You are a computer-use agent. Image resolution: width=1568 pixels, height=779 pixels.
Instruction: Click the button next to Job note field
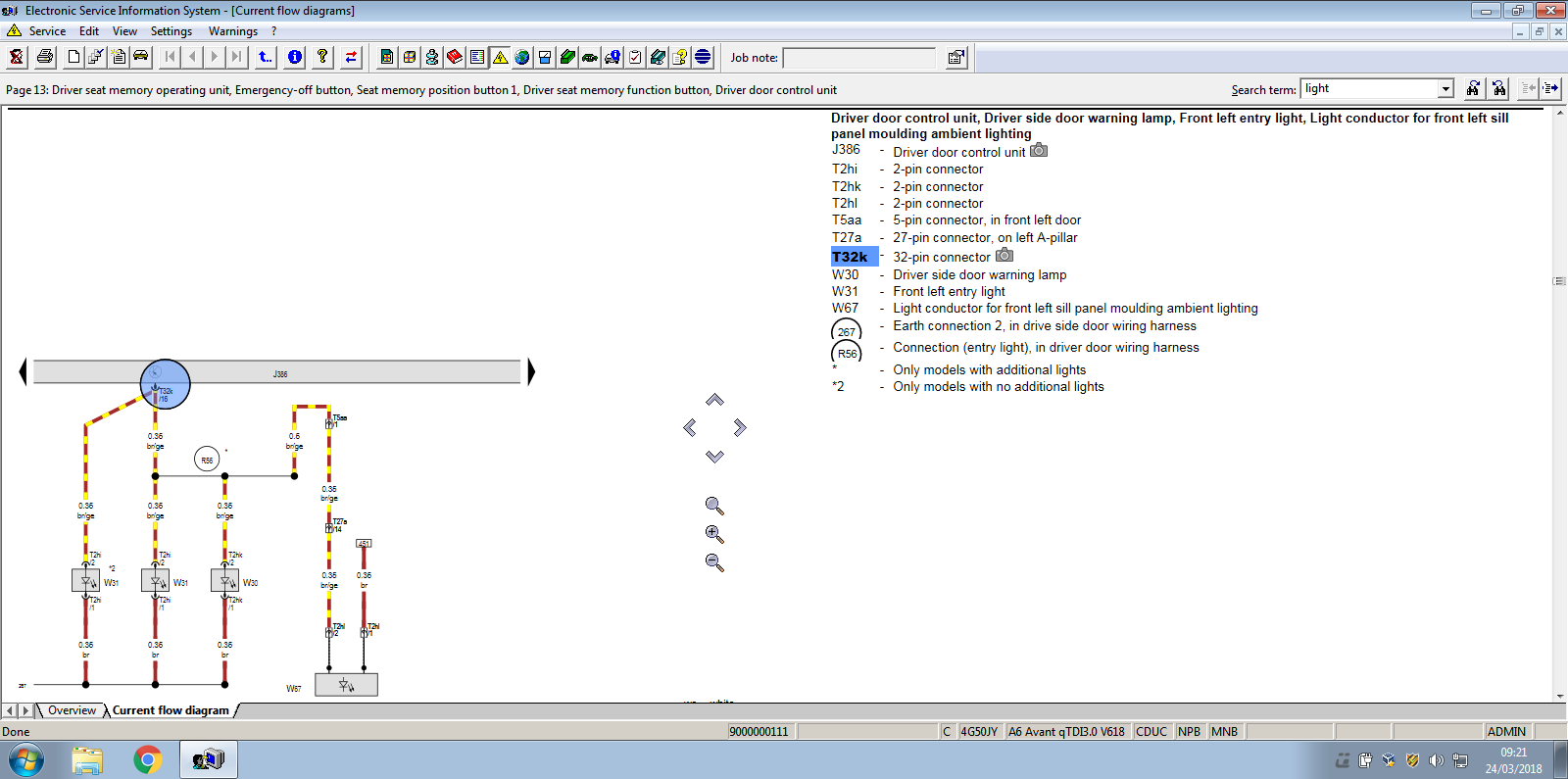956,58
